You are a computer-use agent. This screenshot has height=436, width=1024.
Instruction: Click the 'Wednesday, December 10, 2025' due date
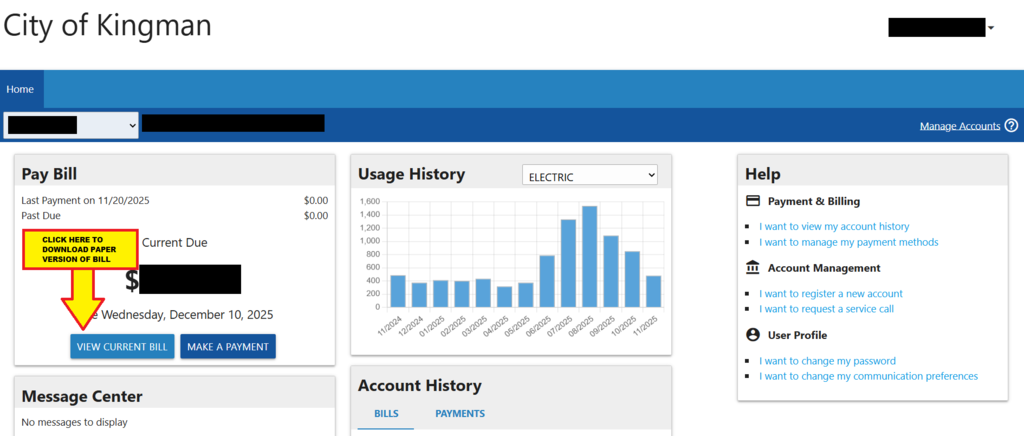point(187,315)
